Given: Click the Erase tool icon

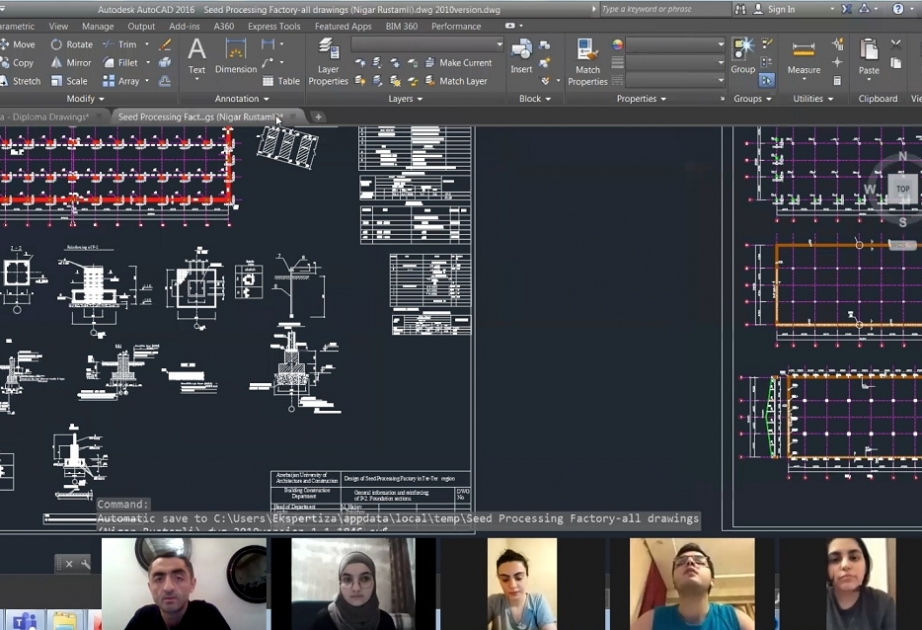Looking at the screenshot, I should click(x=165, y=44).
